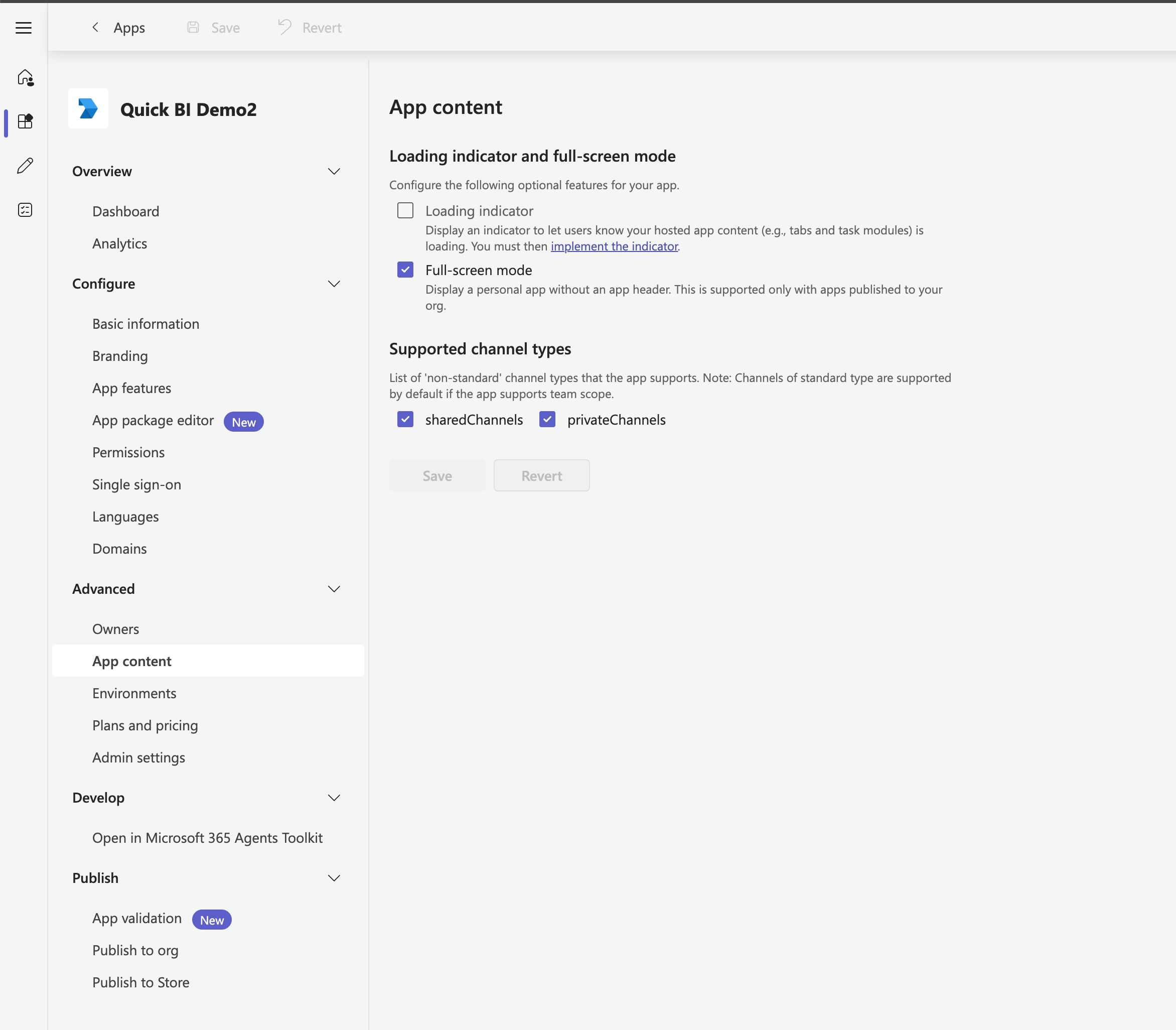1176x1030 pixels.
Task: Click the Overview section heading
Action: pyautogui.click(x=102, y=171)
